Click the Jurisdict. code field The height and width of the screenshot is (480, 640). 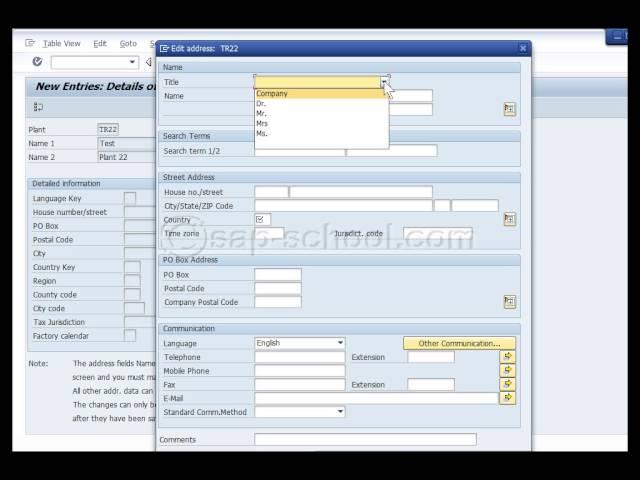438,233
